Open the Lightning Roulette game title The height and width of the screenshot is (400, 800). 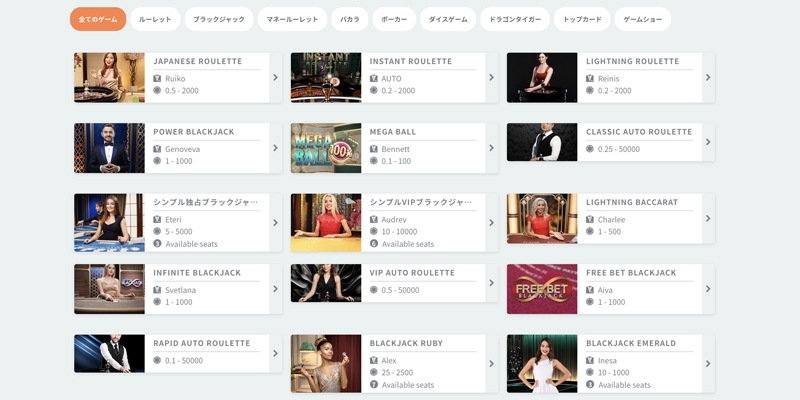tap(632, 61)
